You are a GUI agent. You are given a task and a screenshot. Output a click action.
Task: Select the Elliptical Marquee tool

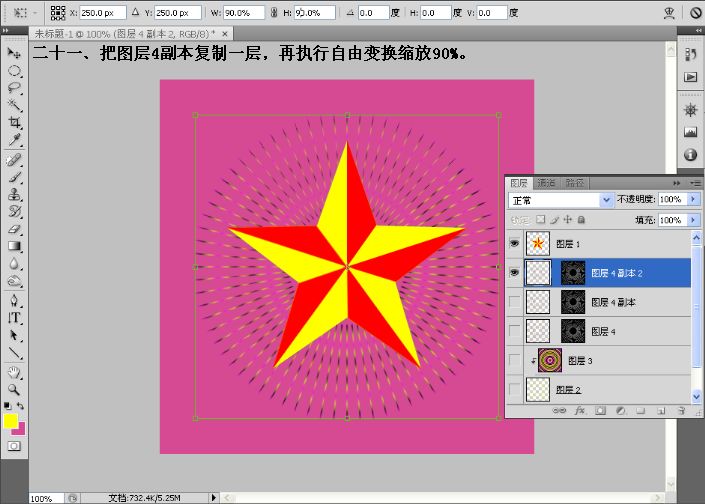coord(14,71)
